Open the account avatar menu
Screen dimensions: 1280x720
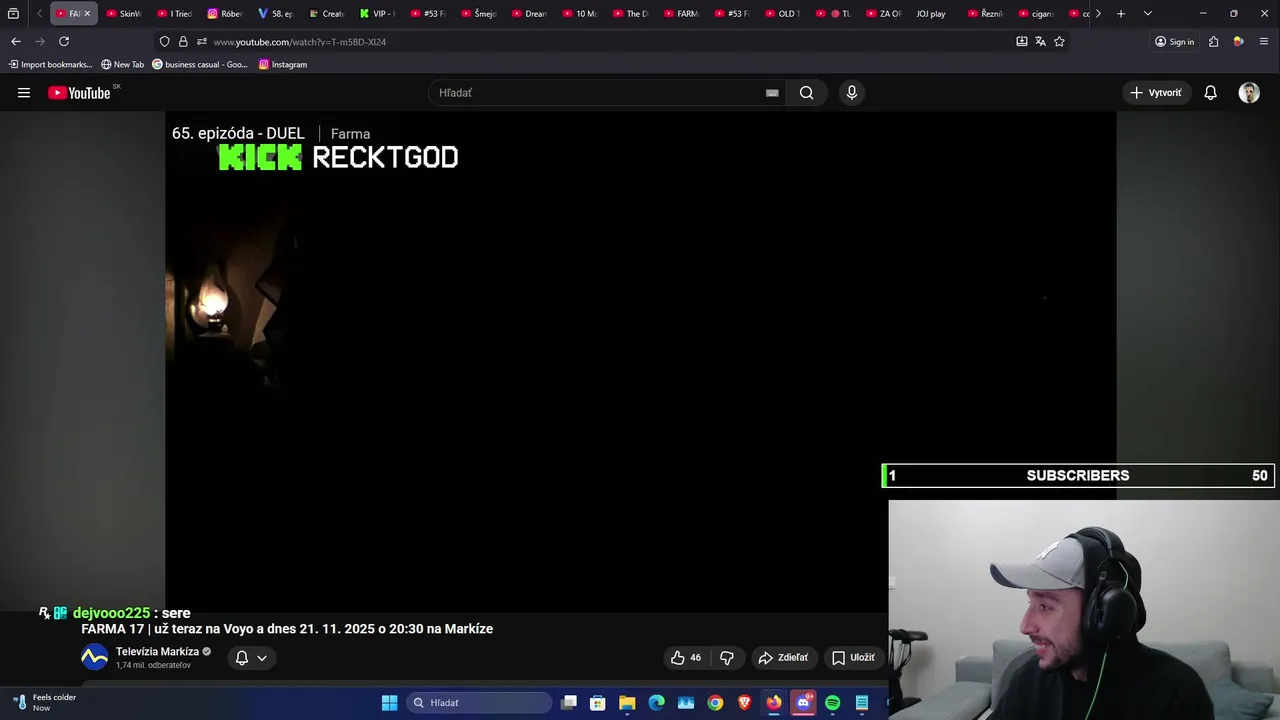1249,93
